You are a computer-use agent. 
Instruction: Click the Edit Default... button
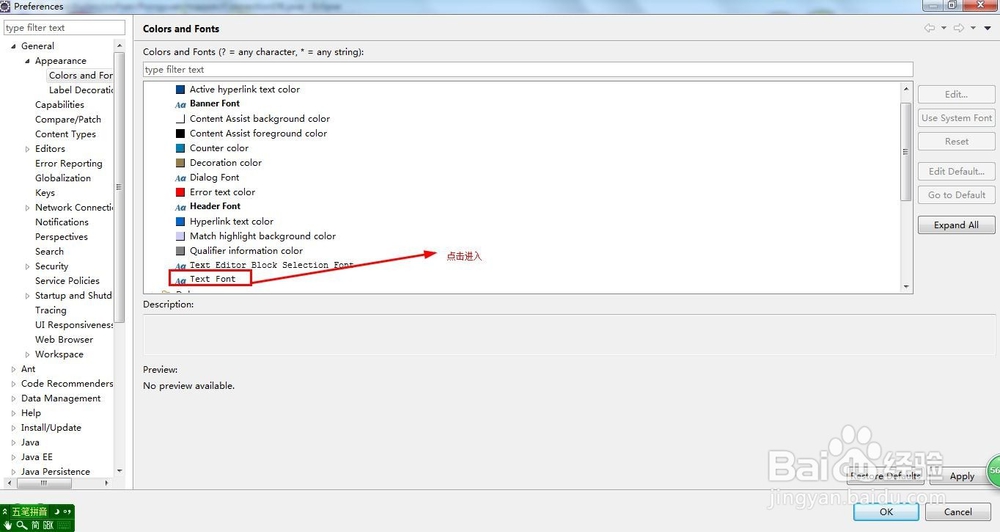tap(956, 172)
